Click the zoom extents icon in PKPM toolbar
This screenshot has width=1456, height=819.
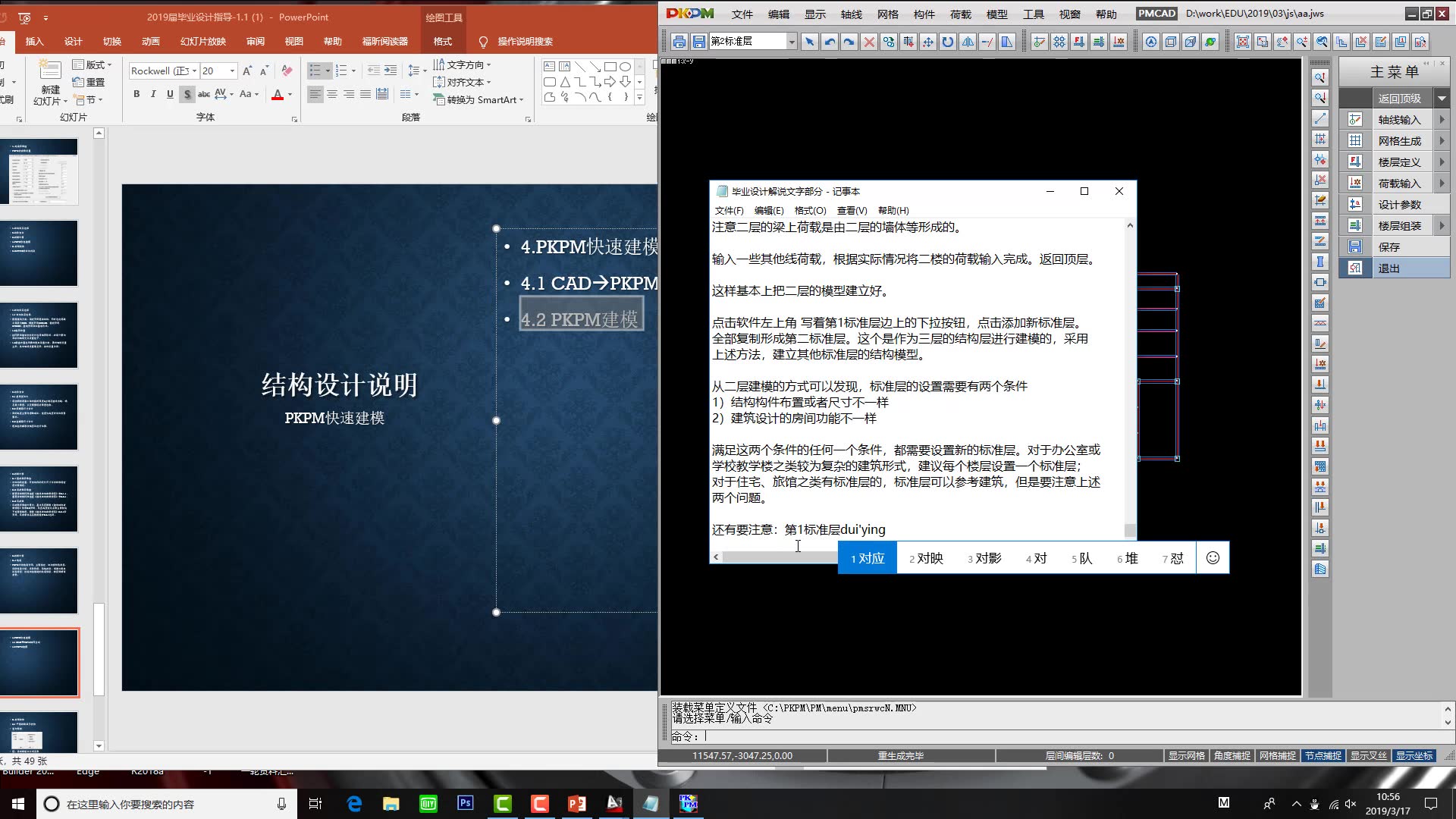(1243, 42)
